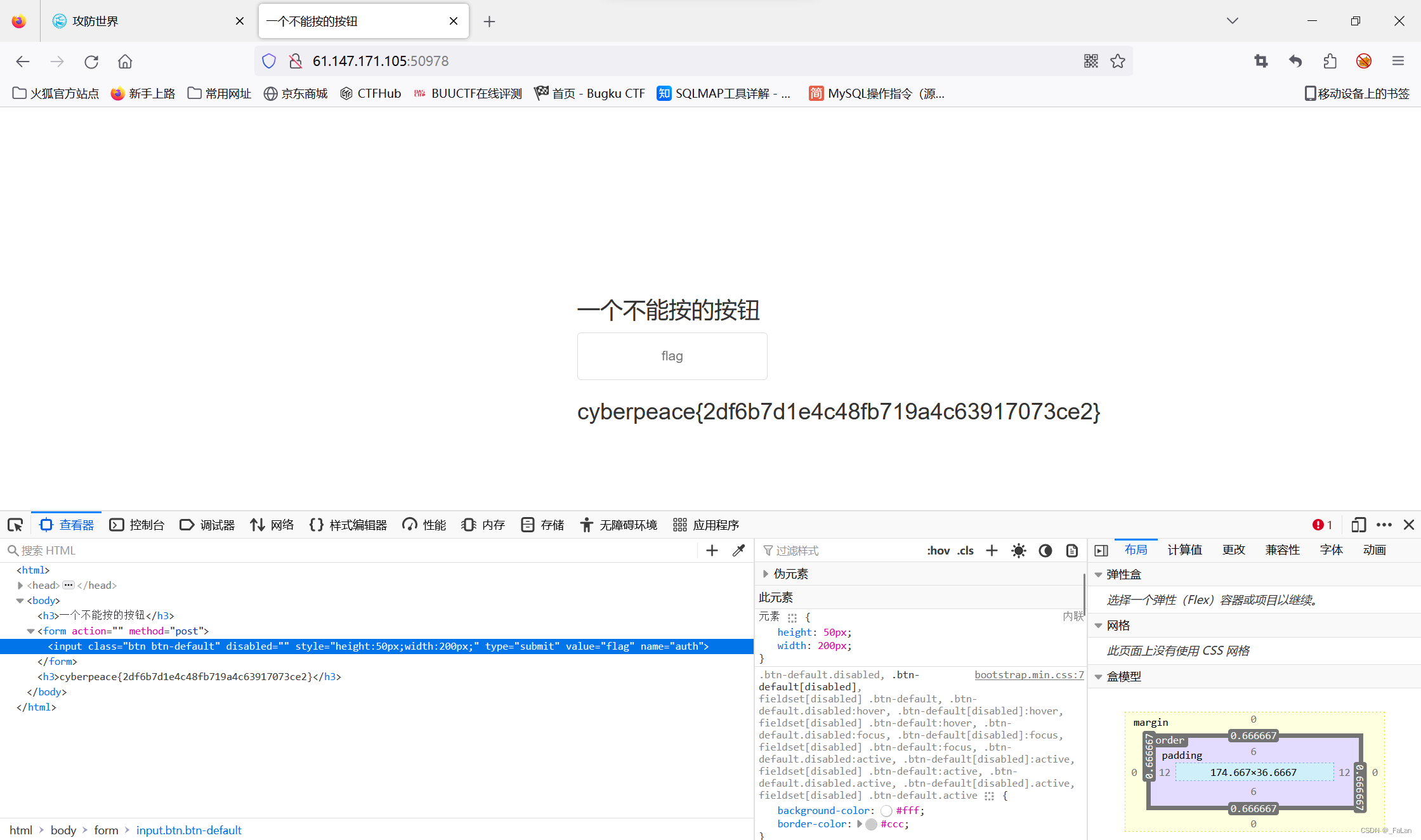The image size is (1421, 840).
Task: Select the eyedropper color grabber in inspector toolbar
Action: tap(738, 550)
